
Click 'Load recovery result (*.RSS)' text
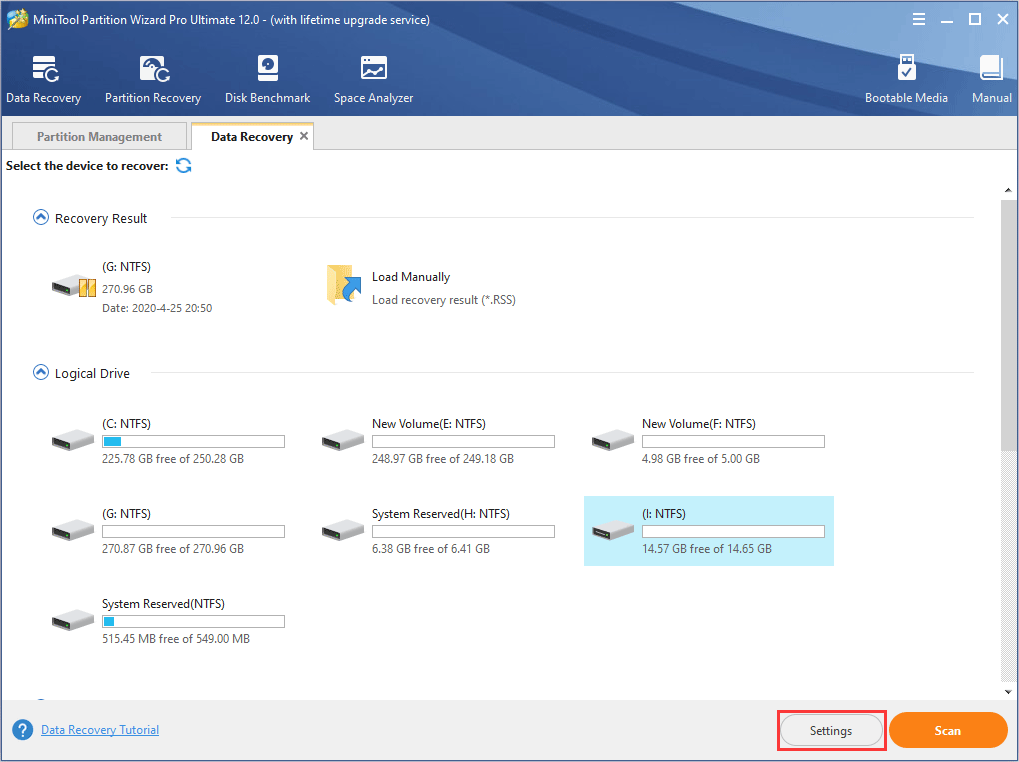click(444, 300)
